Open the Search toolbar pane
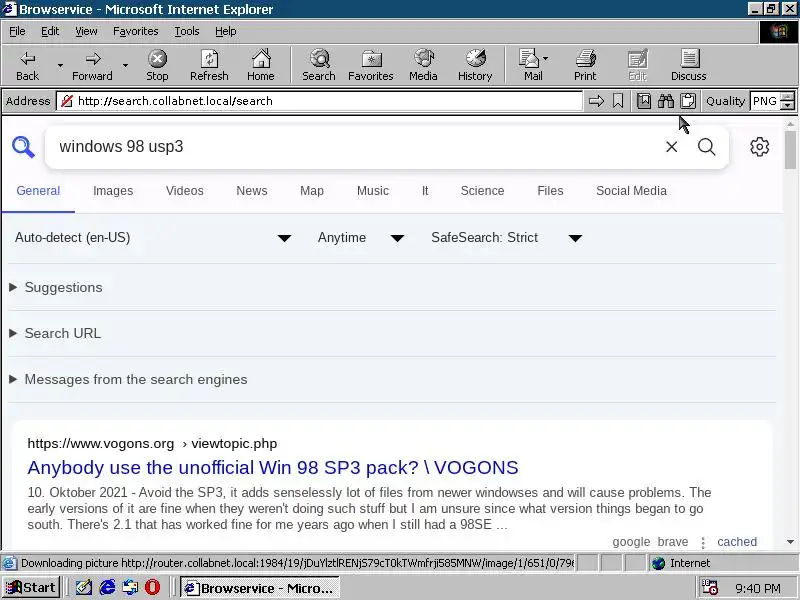 (x=319, y=65)
